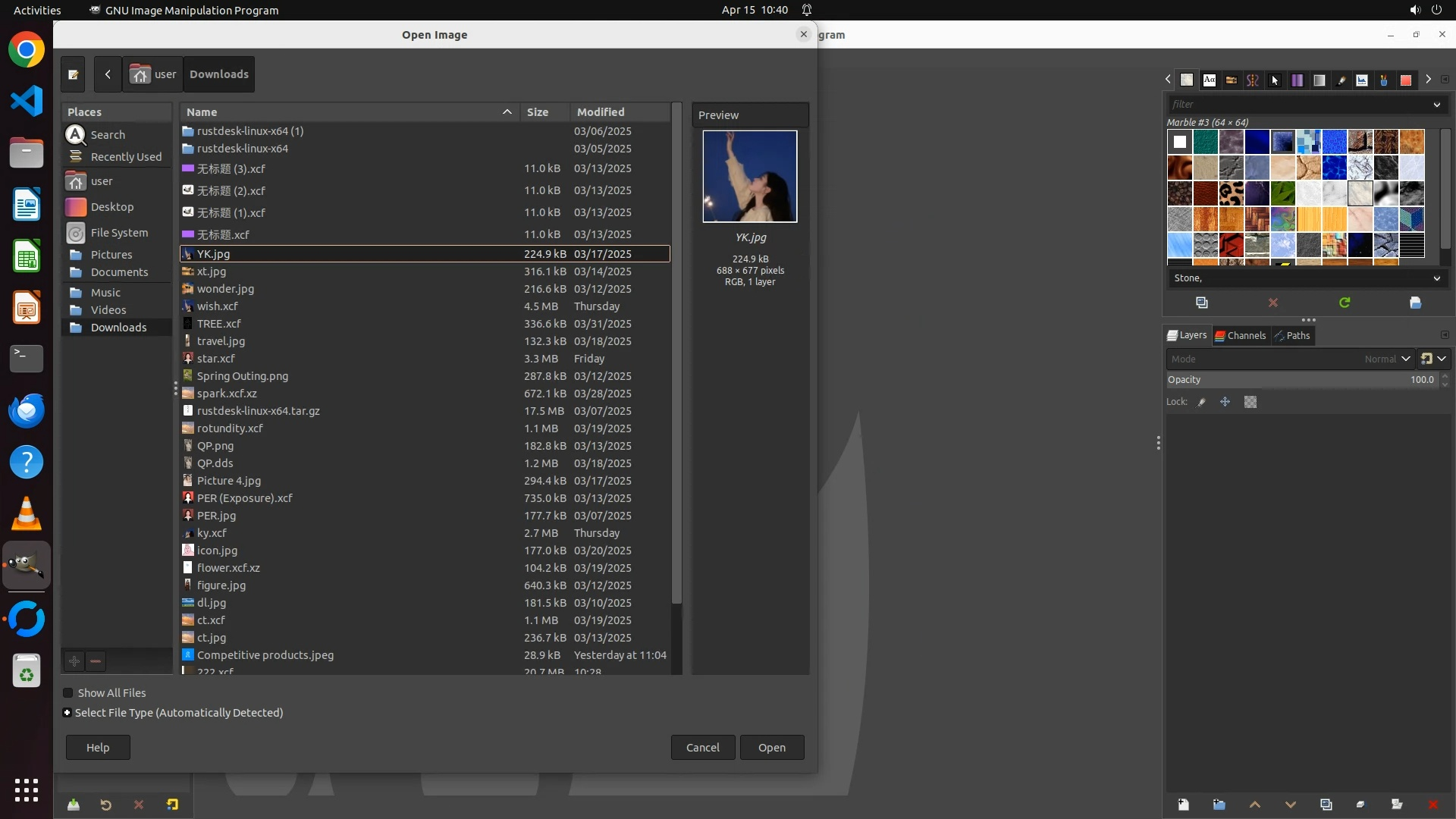The width and height of the screenshot is (1456, 819).
Task: Click Open pattern as image icon
Action: coord(1415,303)
